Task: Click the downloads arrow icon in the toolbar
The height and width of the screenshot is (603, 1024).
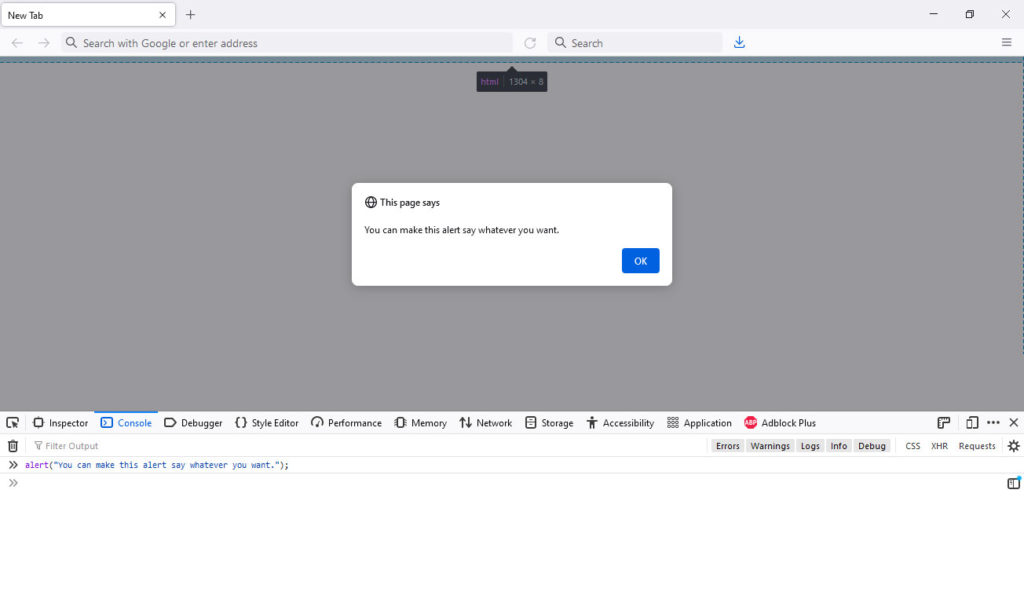Action: pyautogui.click(x=739, y=43)
